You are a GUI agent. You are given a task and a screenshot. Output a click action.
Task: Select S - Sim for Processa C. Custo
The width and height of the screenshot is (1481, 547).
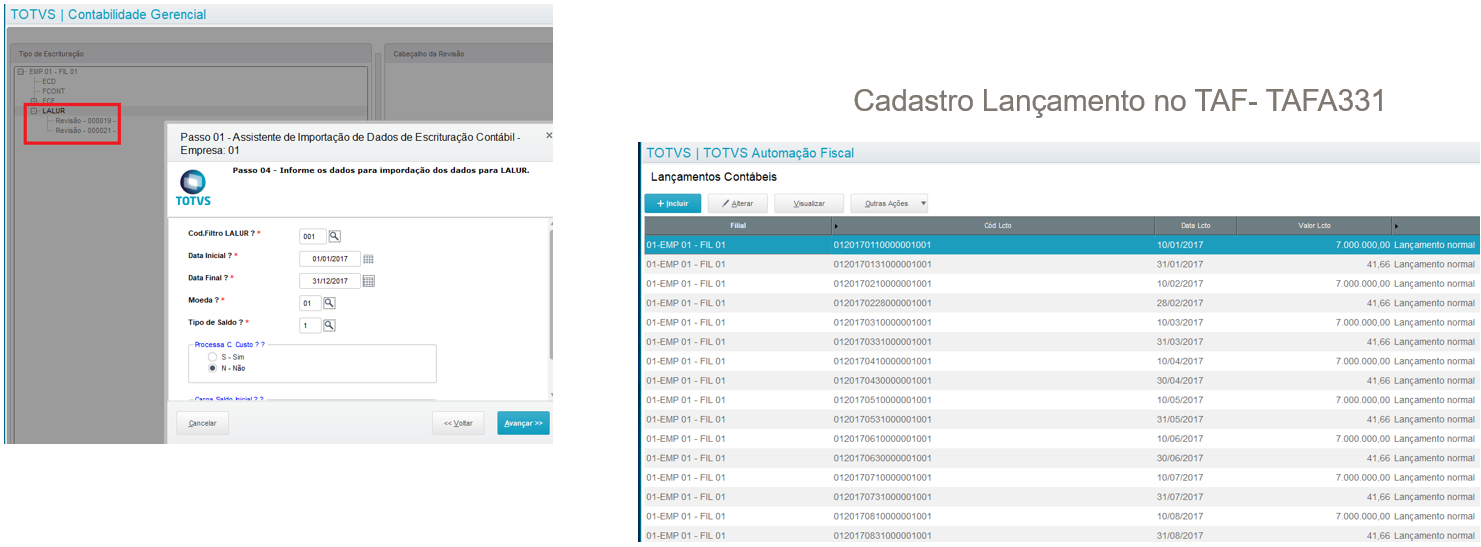[212, 357]
